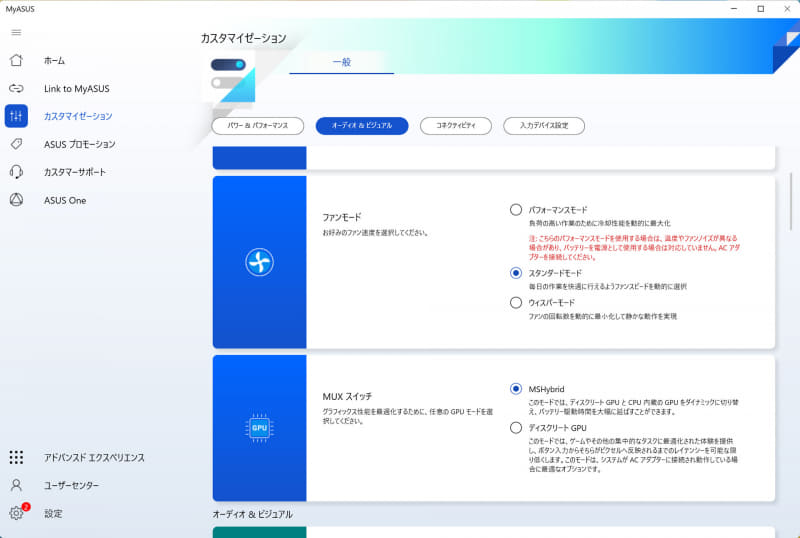Image resolution: width=800 pixels, height=538 pixels.
Task: Open the ユーザーセンター person icon
Action: pos(16,485)
